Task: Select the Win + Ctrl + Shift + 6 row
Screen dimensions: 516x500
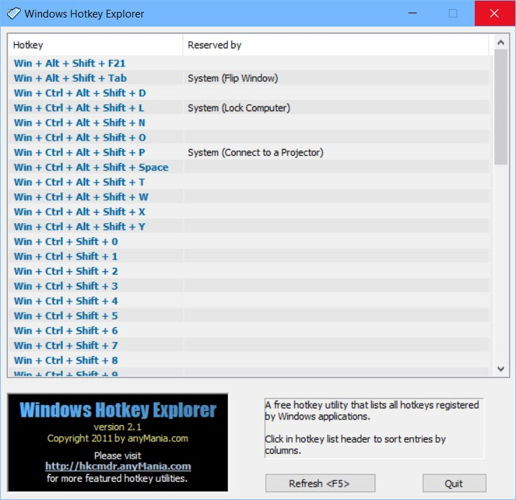Action: [x=248, y=331]
